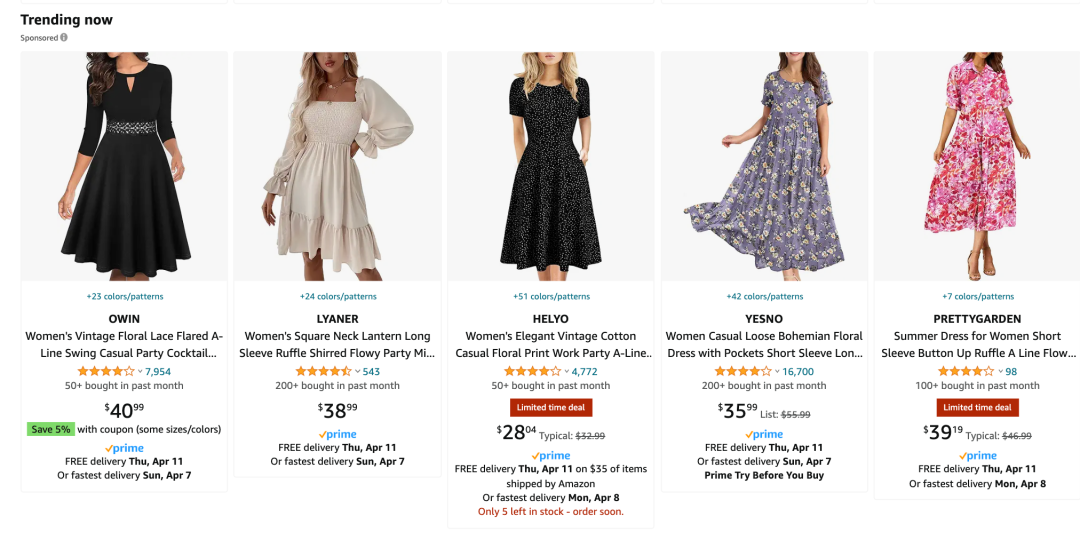View +23 colors/patterns for OWIN dress

(124, 296)
